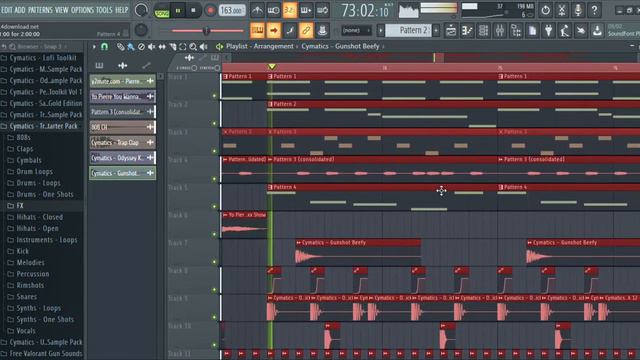Open the EDIT menu
This screenshot has height=360, width=640.
coord(7,10)
